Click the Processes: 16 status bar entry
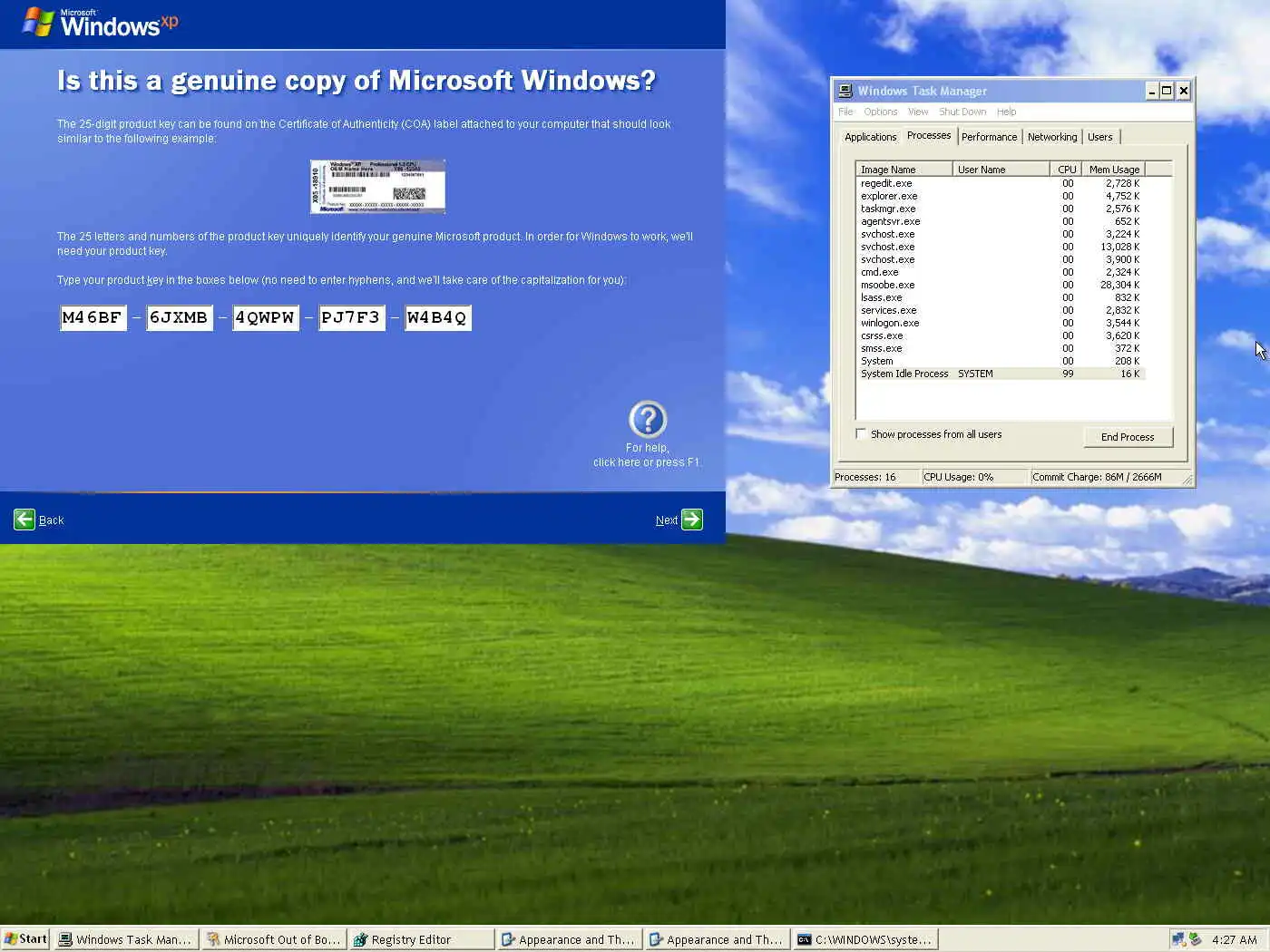1270x952 pixels. 876,477
